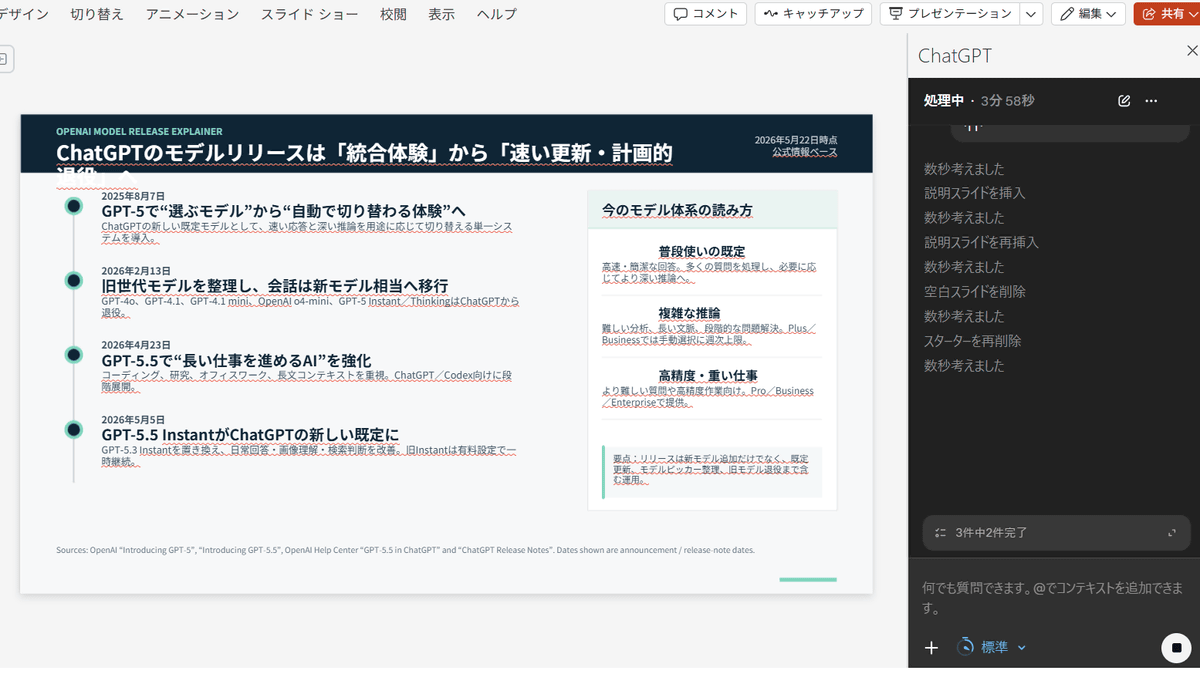Open the 標準 thinking mode dropdown
This screenshot has height=674, width=1200.
(992, 647)
